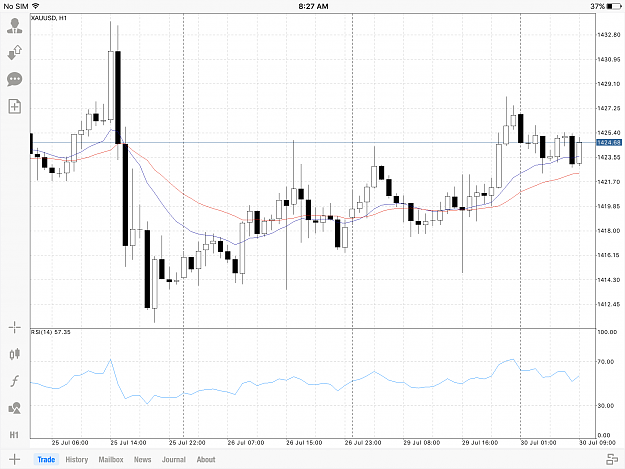Open the trade arrows icon

coord(15,52)
